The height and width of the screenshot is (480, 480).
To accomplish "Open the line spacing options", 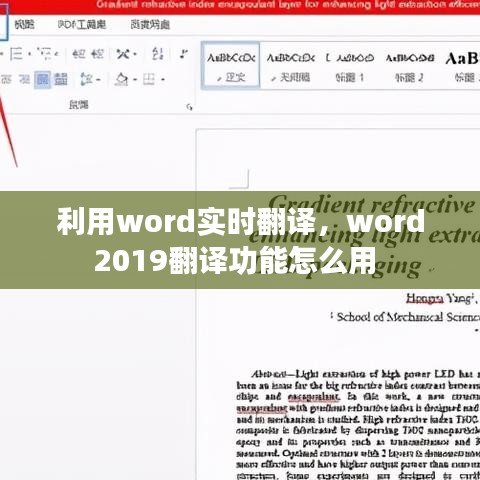I will 87,79.
